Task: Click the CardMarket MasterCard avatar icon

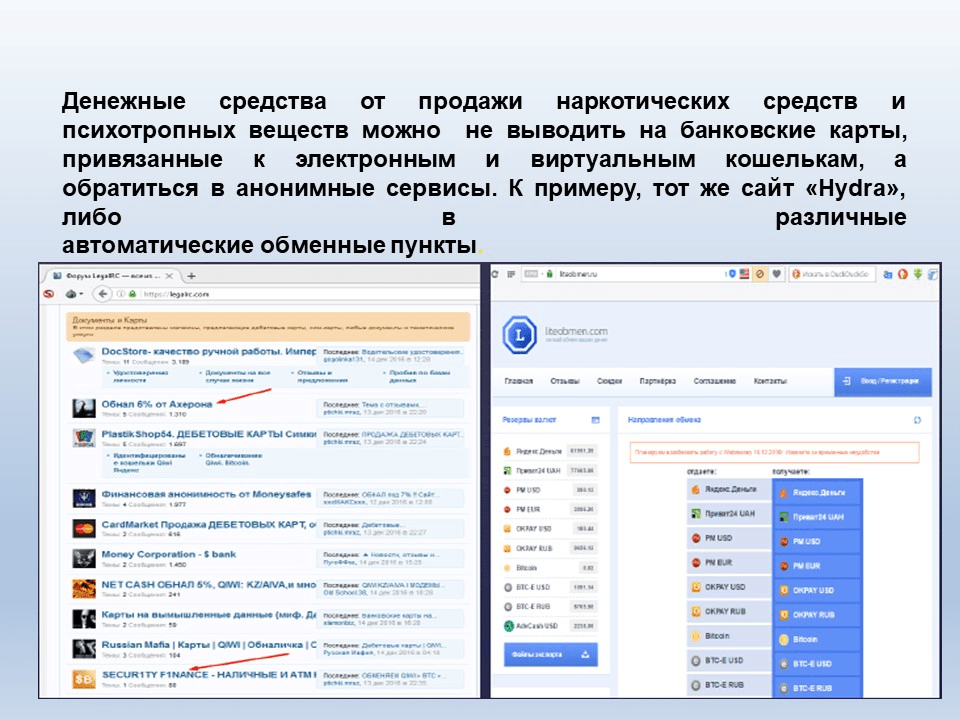Action: (84, 528)
